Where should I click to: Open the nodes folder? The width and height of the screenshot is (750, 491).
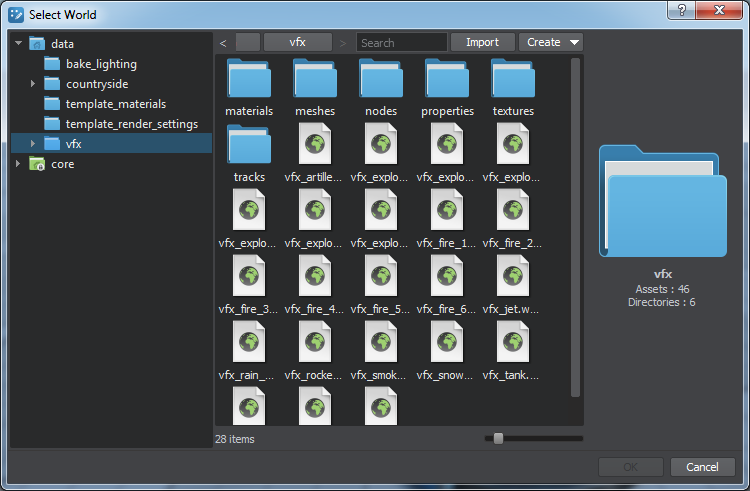(x=381, y=79)
